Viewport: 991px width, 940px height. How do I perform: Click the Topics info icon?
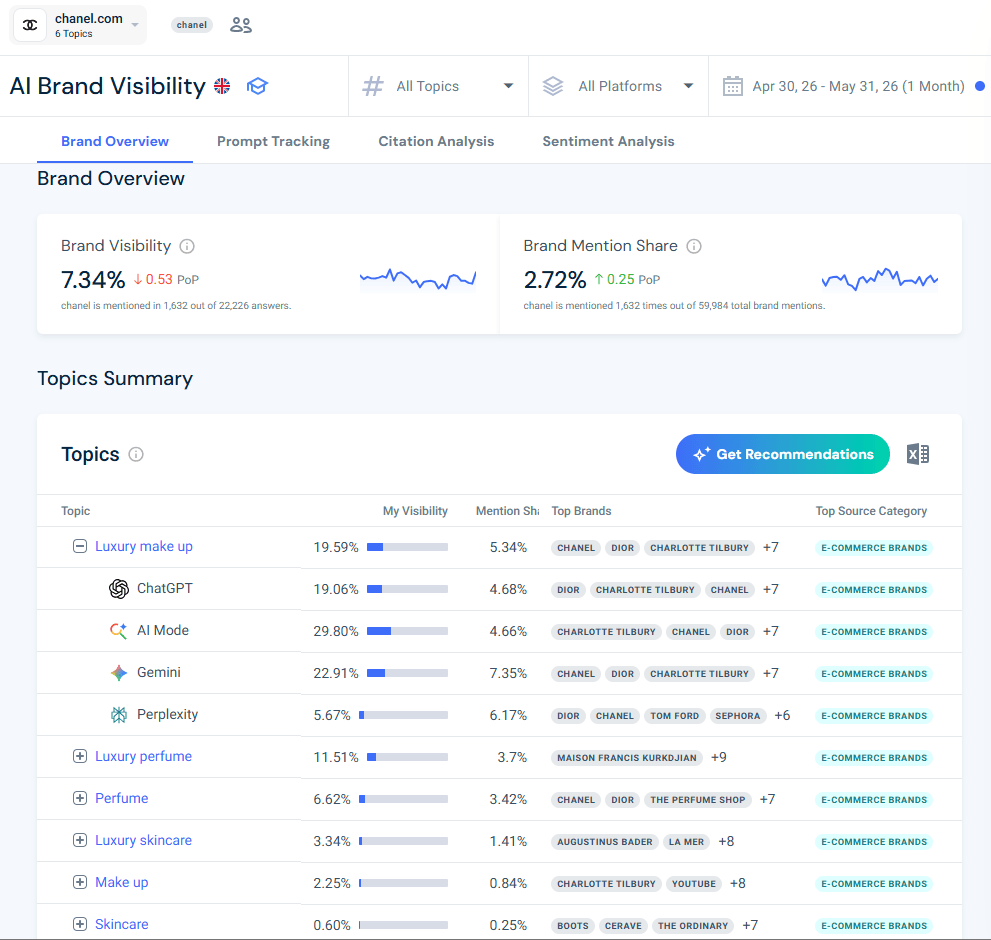coord(136,455)
